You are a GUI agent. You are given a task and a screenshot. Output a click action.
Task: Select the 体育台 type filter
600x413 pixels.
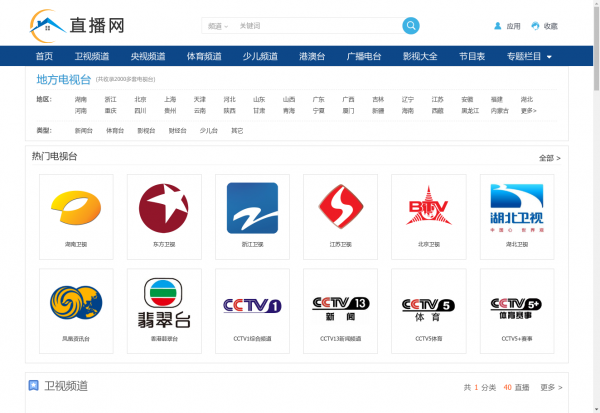[x=115, y=131]
